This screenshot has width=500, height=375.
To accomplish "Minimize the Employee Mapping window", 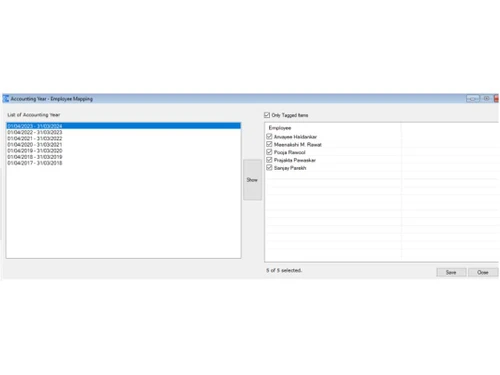I will (473, 99).
